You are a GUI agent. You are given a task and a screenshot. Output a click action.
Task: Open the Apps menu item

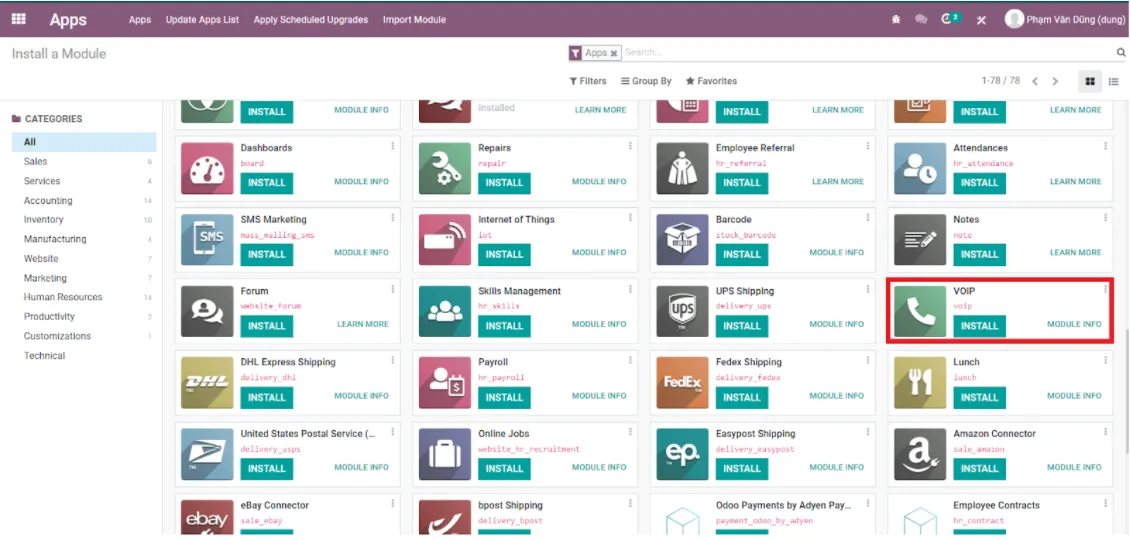(140, 20)
